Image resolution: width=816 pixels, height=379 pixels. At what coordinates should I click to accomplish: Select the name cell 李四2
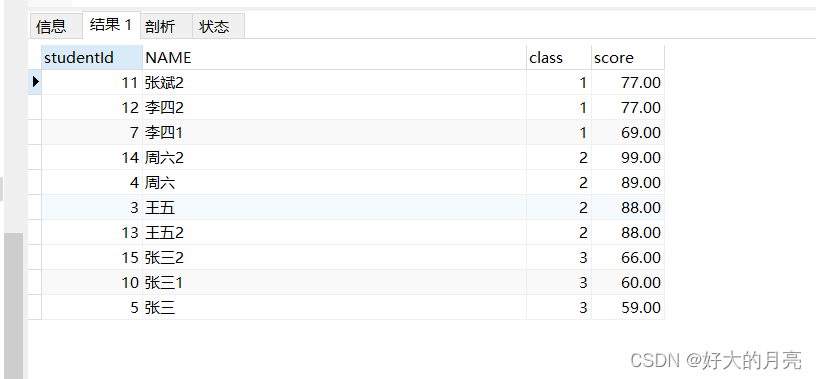tap(334, 107)
